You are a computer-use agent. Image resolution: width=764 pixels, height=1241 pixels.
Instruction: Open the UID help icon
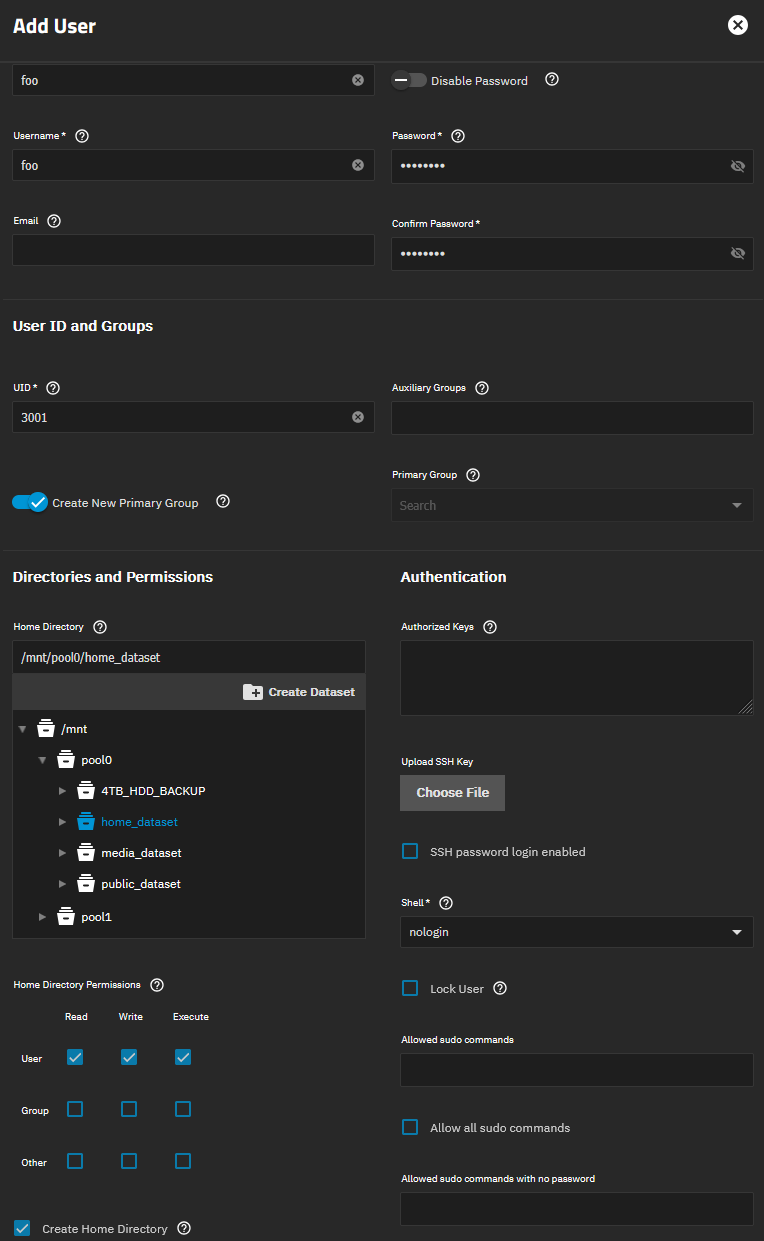tap(53, 388)
